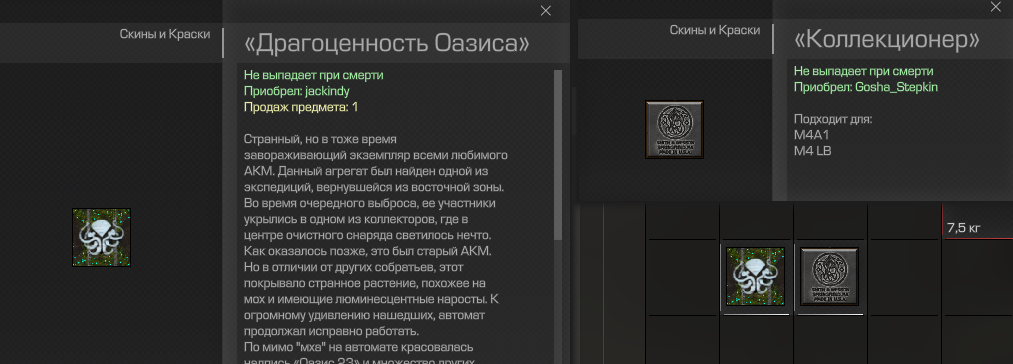Click the description scrollbar in Драгоценность Оазиса panel
The image size is (1013, 364).
tap(558, 155)
